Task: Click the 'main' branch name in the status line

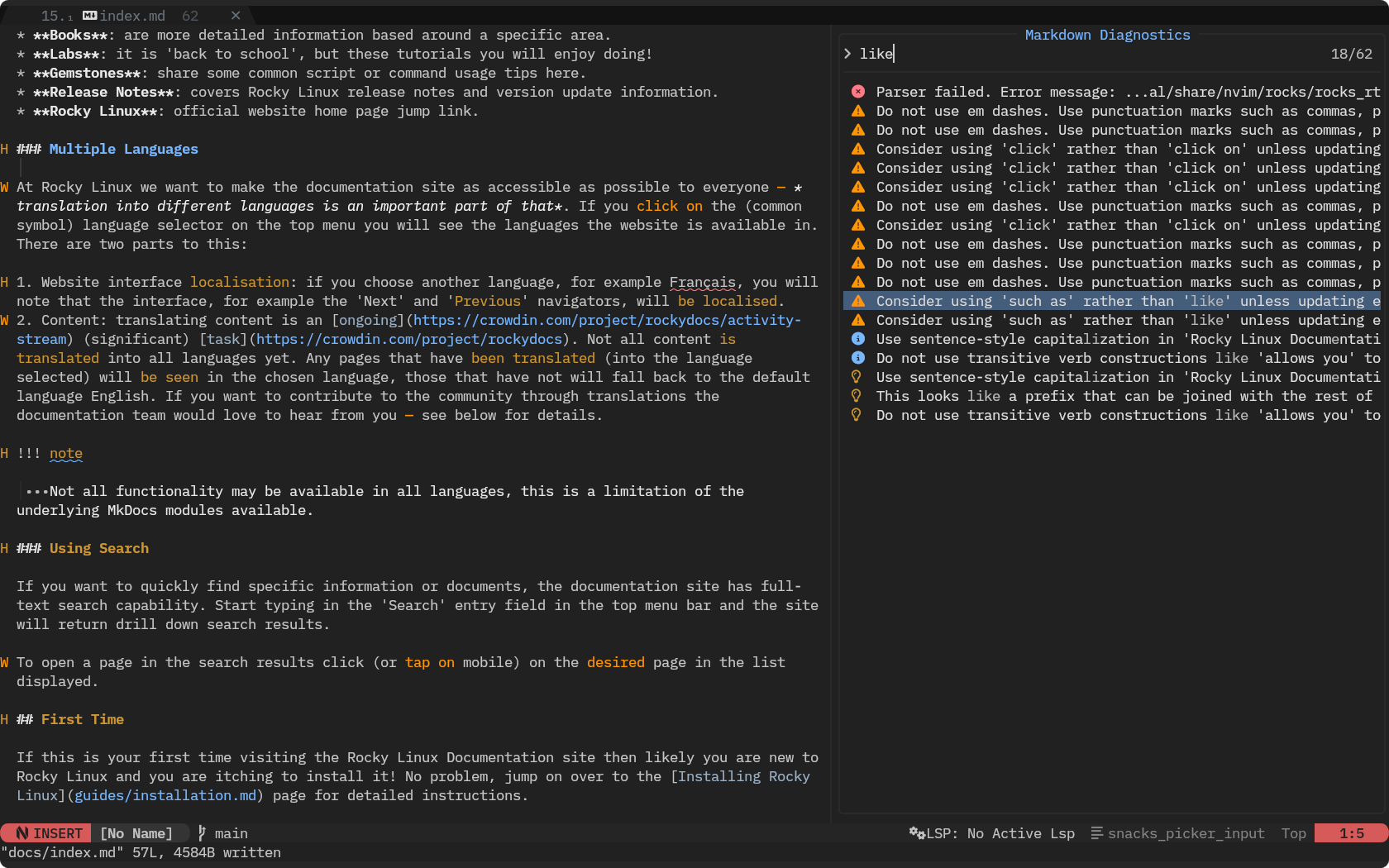Action: (231, 833)
